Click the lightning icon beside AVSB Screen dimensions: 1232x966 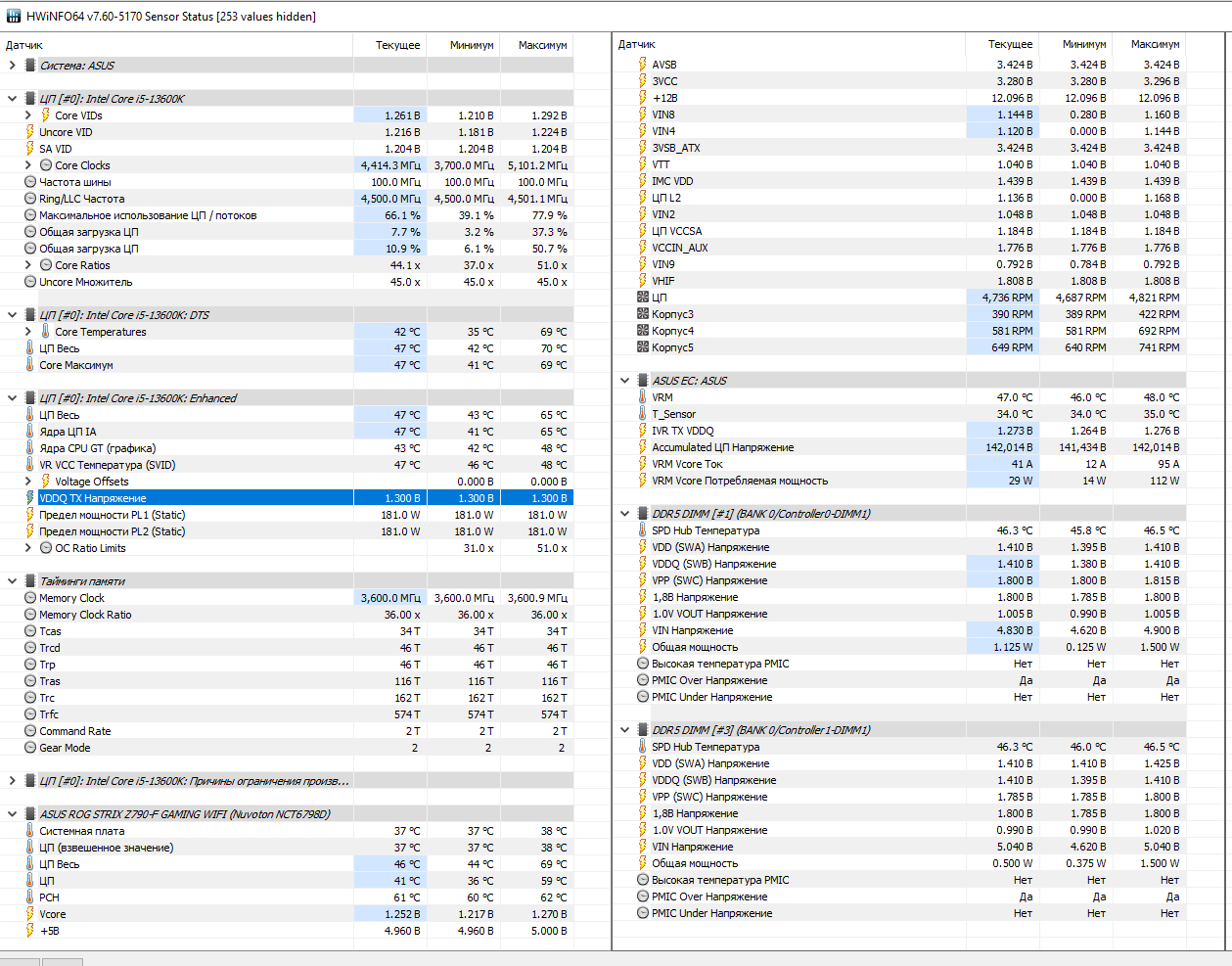coord(643,65)
